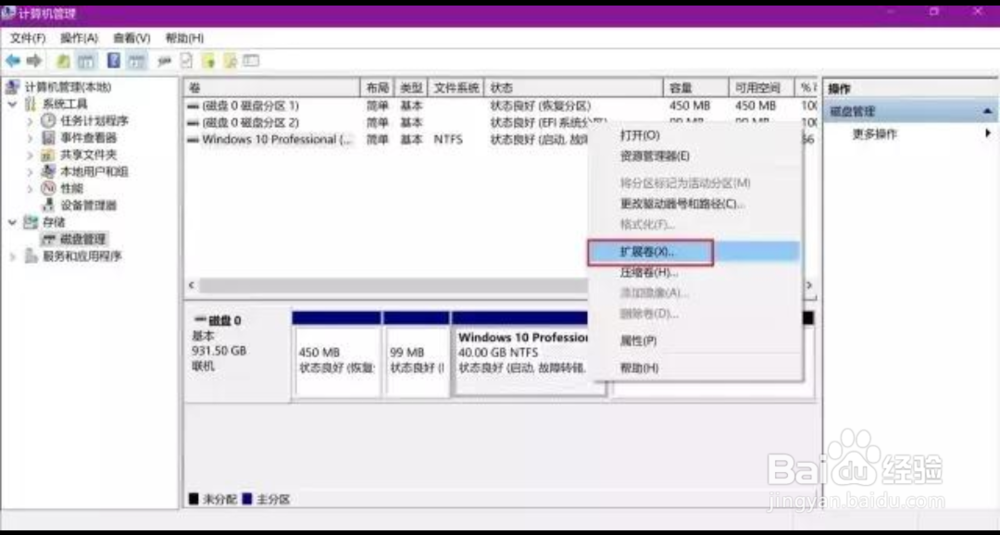Viewport: 1000px width, 535px height.
Task: Click the left scroll arrow of volume list
Action: coord(191,285)
